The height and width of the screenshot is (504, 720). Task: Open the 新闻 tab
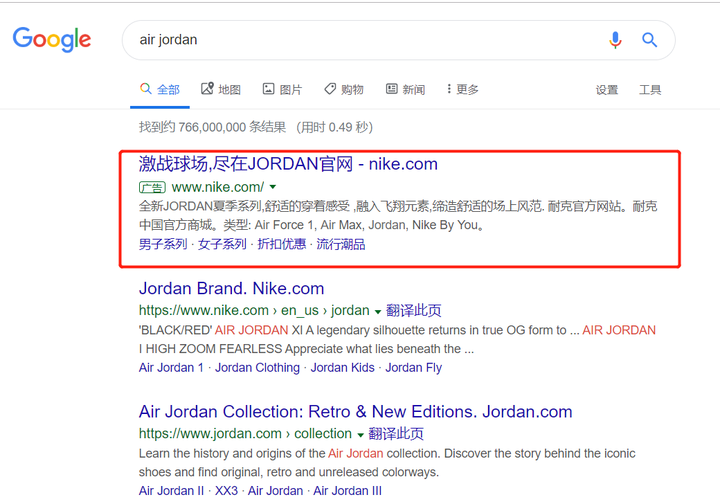click(405, 89)
